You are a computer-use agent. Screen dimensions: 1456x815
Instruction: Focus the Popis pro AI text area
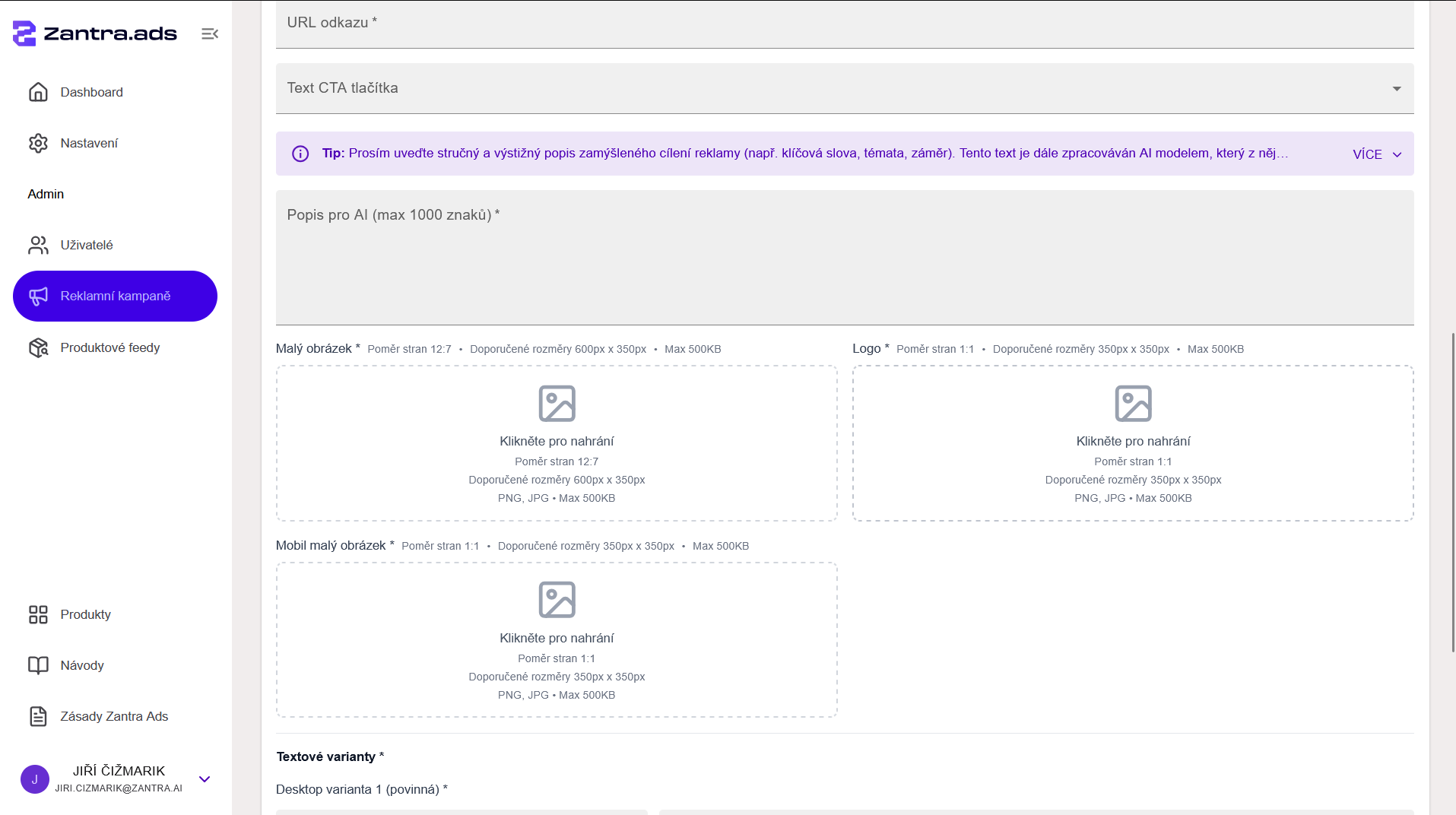point(845,258)
